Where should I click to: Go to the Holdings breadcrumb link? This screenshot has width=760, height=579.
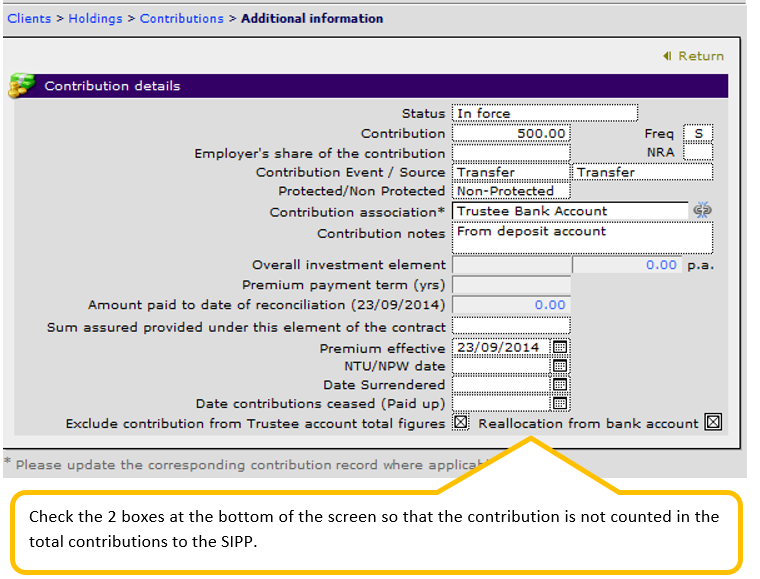coord(95,18)
